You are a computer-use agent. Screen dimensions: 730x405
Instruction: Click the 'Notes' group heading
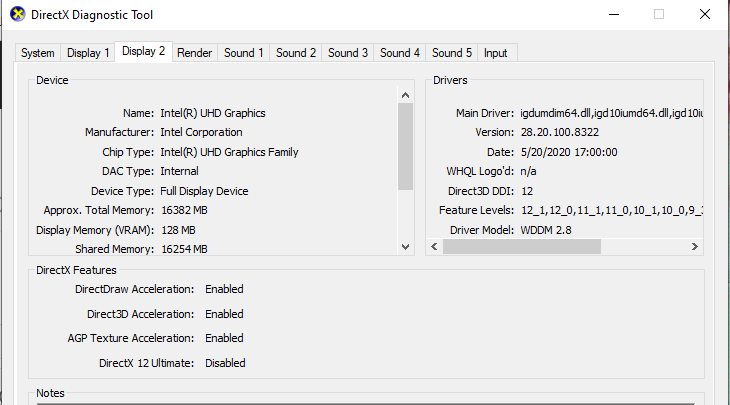click(50, 393)
